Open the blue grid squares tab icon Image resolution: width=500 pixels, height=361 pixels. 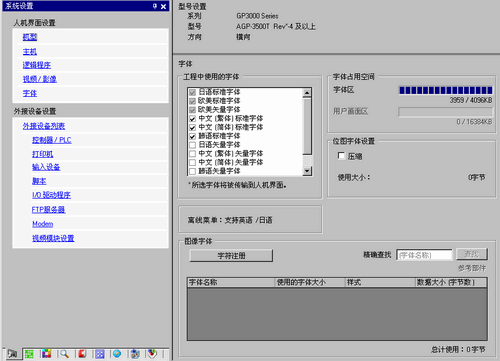pyautogui.click(x=100, y=354)
